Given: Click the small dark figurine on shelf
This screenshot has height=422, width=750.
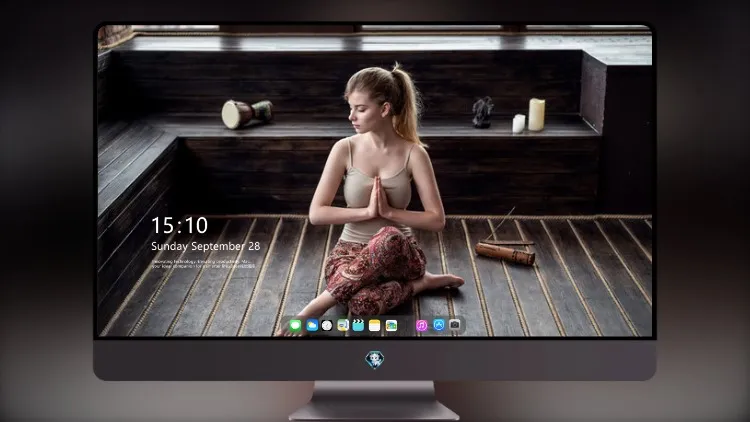Looking at the screenshot, I should [x=483, y=112].
